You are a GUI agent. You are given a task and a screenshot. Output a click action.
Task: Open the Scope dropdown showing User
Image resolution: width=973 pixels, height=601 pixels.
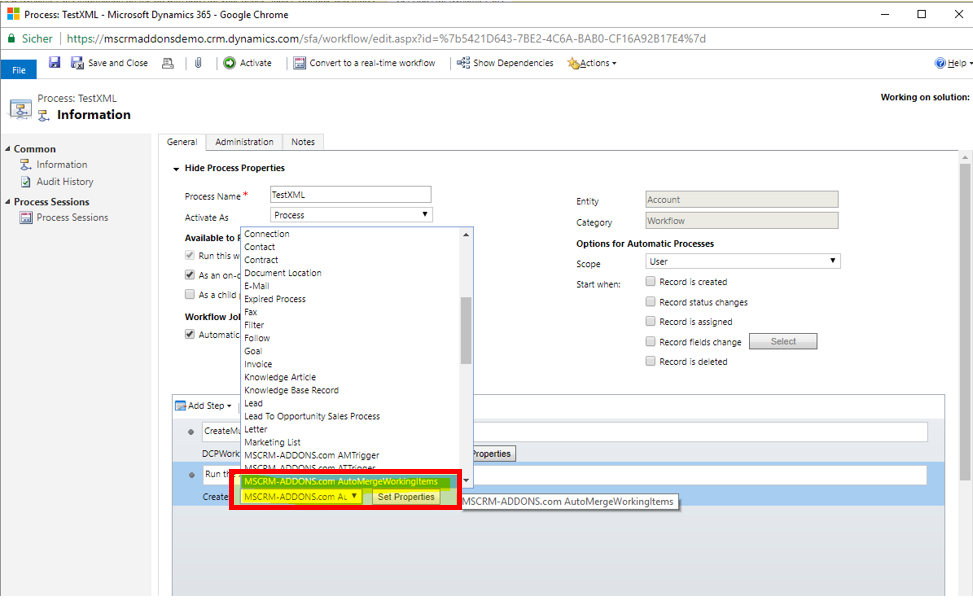click(743, 262)
